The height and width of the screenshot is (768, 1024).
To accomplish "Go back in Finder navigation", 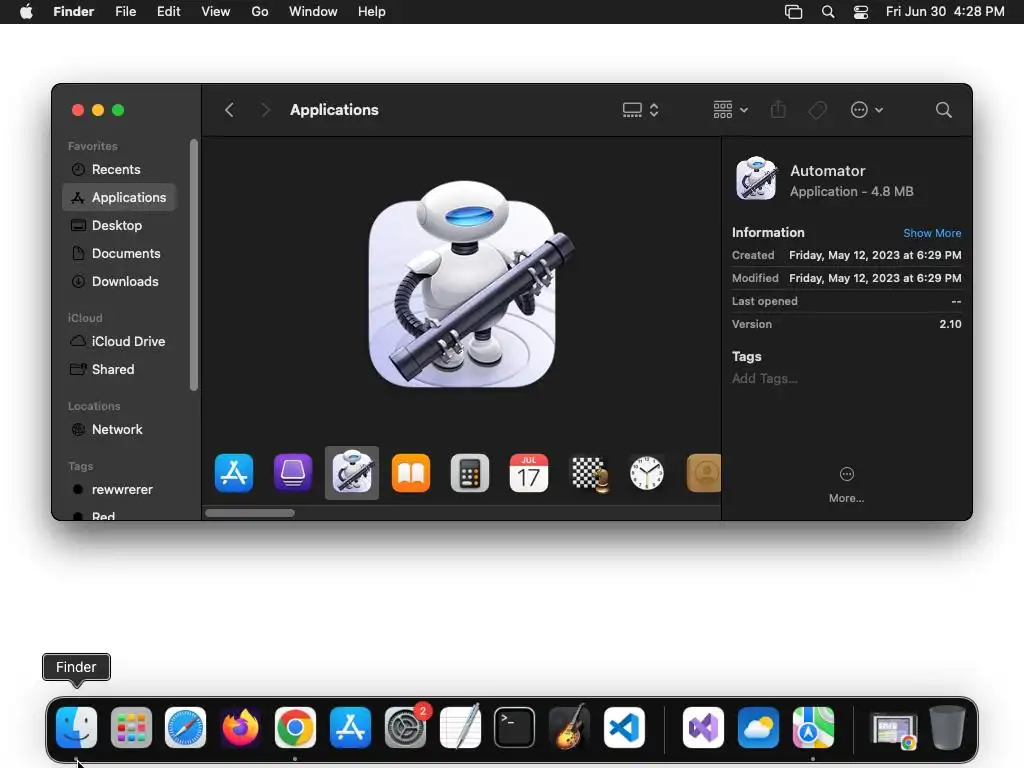I will pos(229,110).
